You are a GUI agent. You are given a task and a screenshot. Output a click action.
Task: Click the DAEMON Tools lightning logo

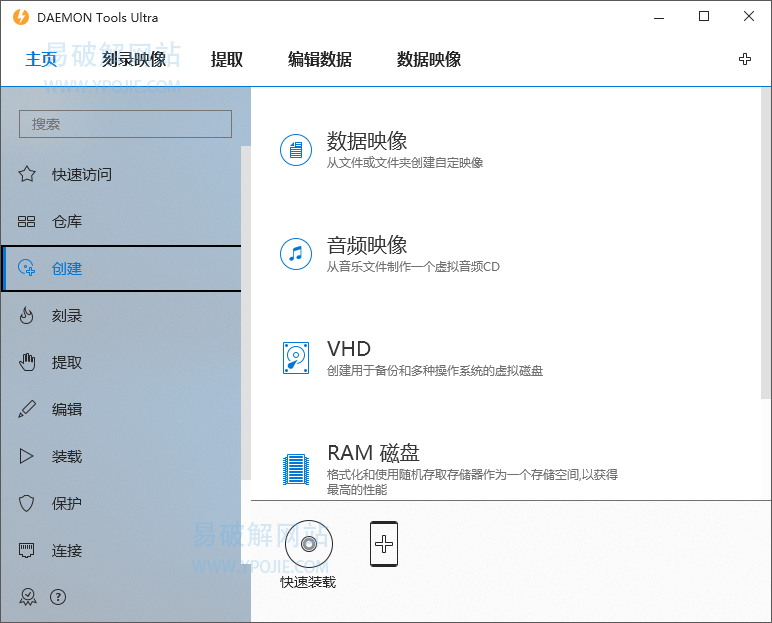click(21, 17)
